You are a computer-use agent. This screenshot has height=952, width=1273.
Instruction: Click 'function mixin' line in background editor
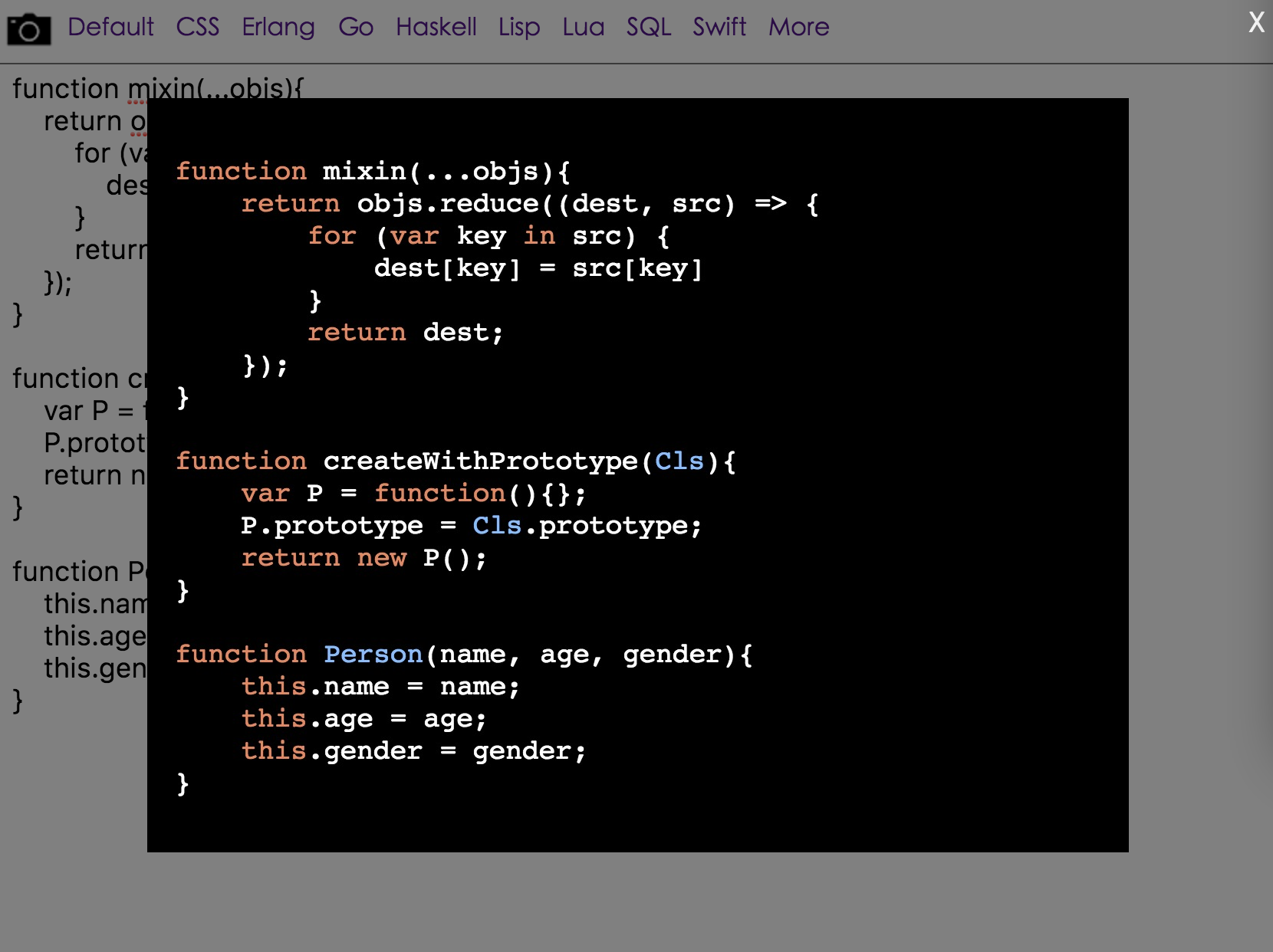(x=158, y=89)
